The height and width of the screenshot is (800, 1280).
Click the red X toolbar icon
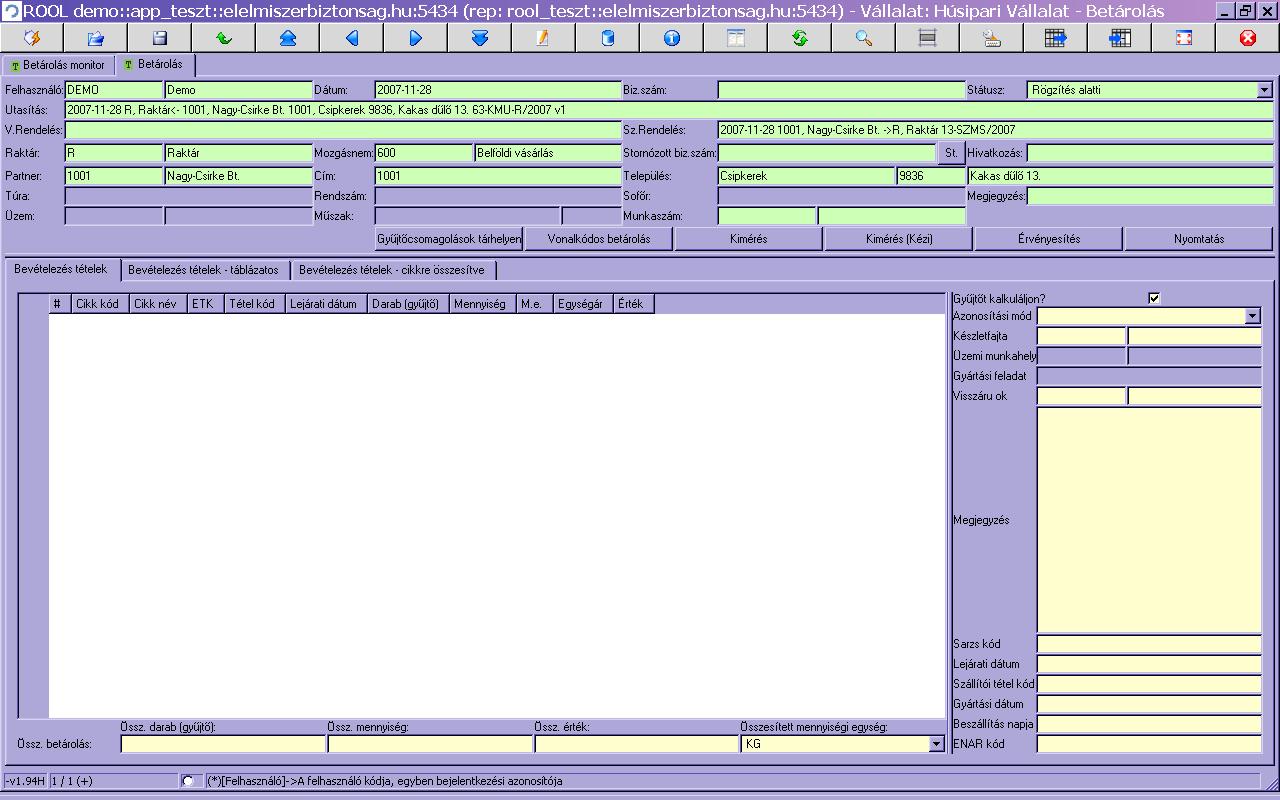(1247, 38)
